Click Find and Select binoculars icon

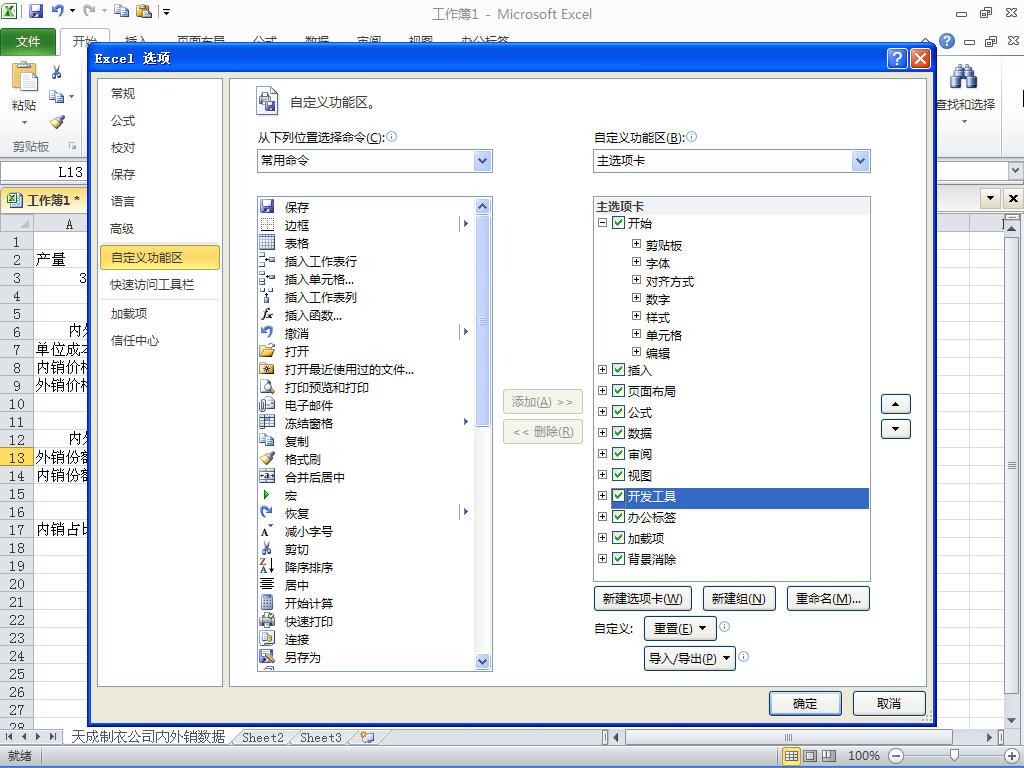tap(963, 77)
